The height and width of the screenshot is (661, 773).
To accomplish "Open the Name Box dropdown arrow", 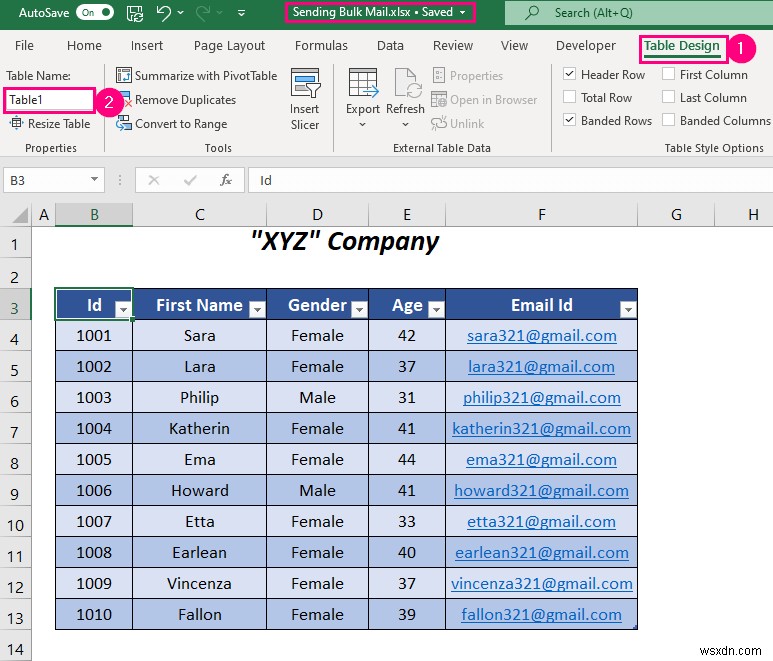I will [94, 180].
